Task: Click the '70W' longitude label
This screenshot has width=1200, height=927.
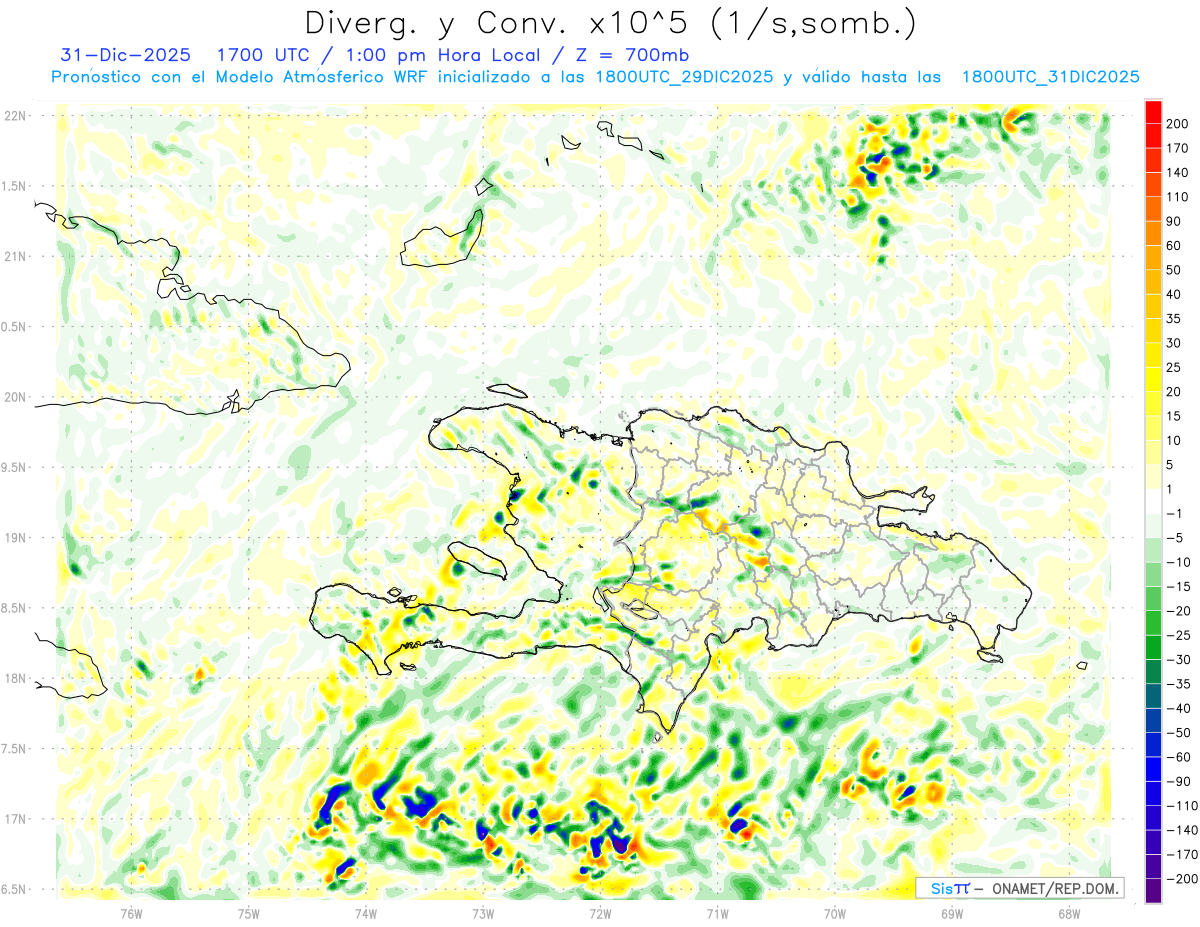Action: [x=835, y=913]
